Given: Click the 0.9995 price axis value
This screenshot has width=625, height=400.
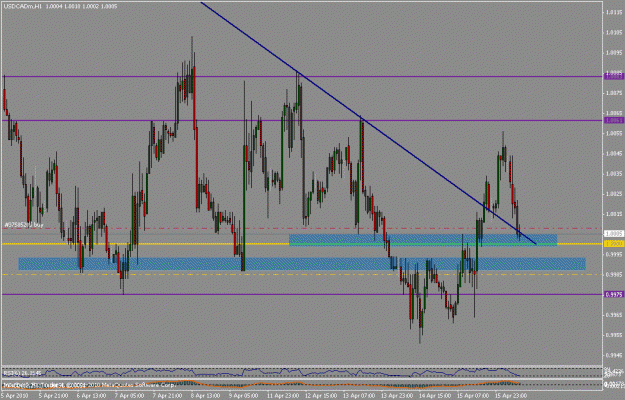Looking at the screenshot, I should [x=613, y=254].
